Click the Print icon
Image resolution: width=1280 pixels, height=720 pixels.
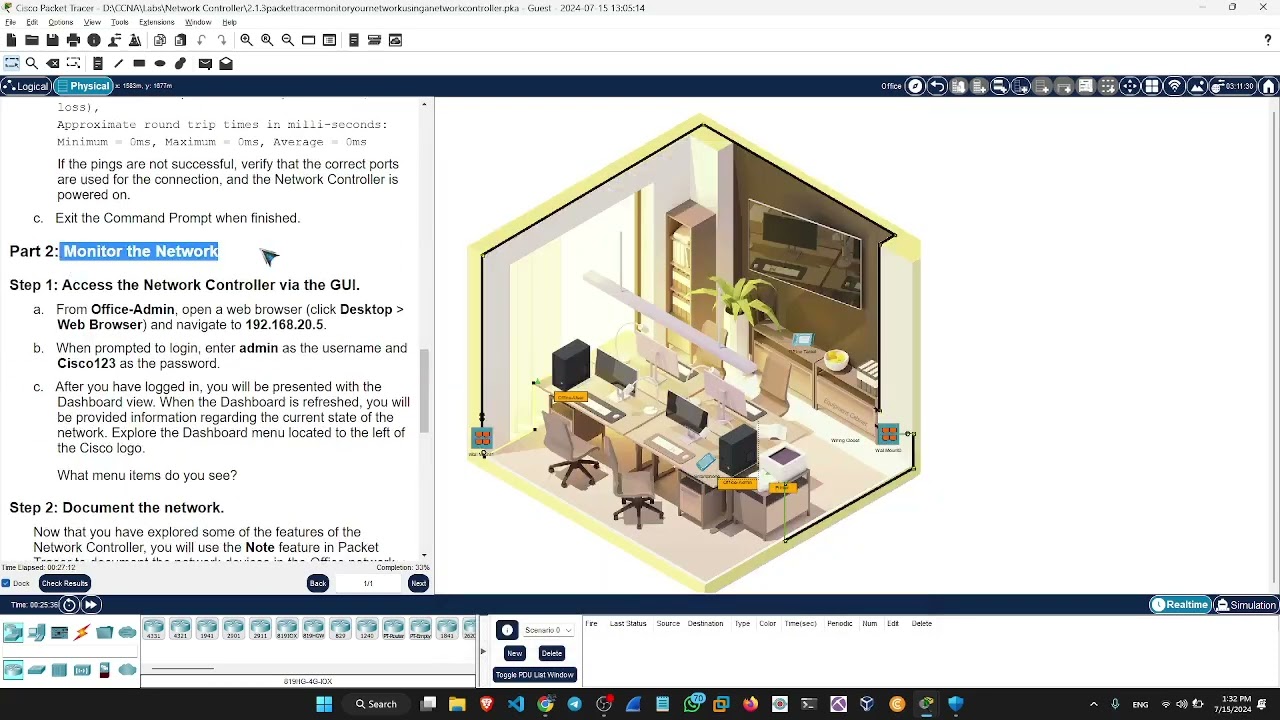[73, 40]
